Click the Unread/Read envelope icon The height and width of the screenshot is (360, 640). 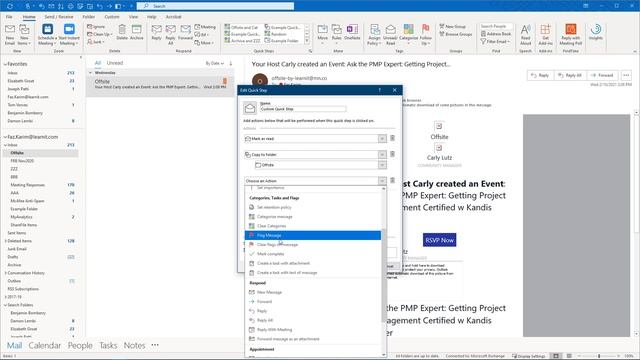tap(391, 34)
